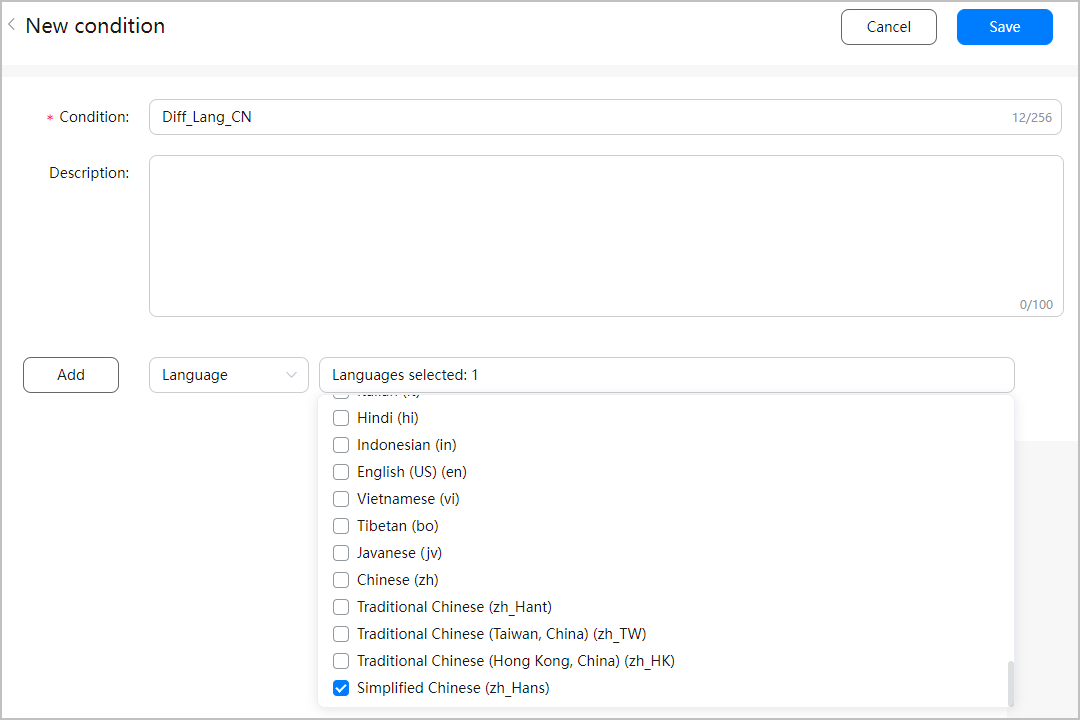Select Chinese (zh) from the list

pyautogui.click(x=341, y=579)
